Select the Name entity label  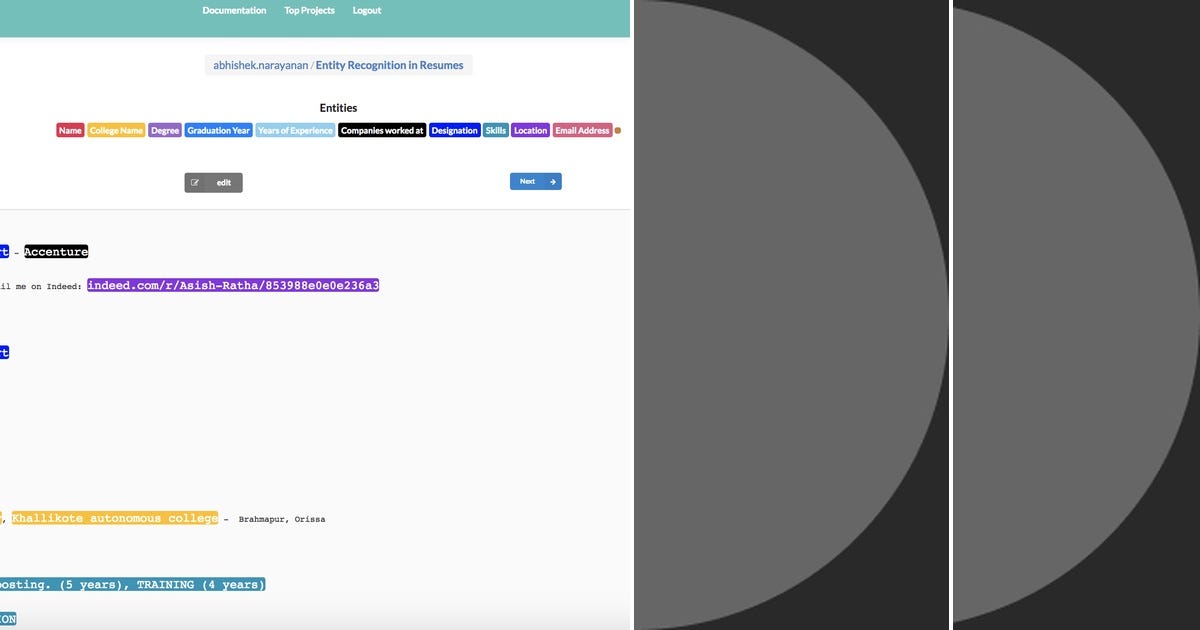69,130
